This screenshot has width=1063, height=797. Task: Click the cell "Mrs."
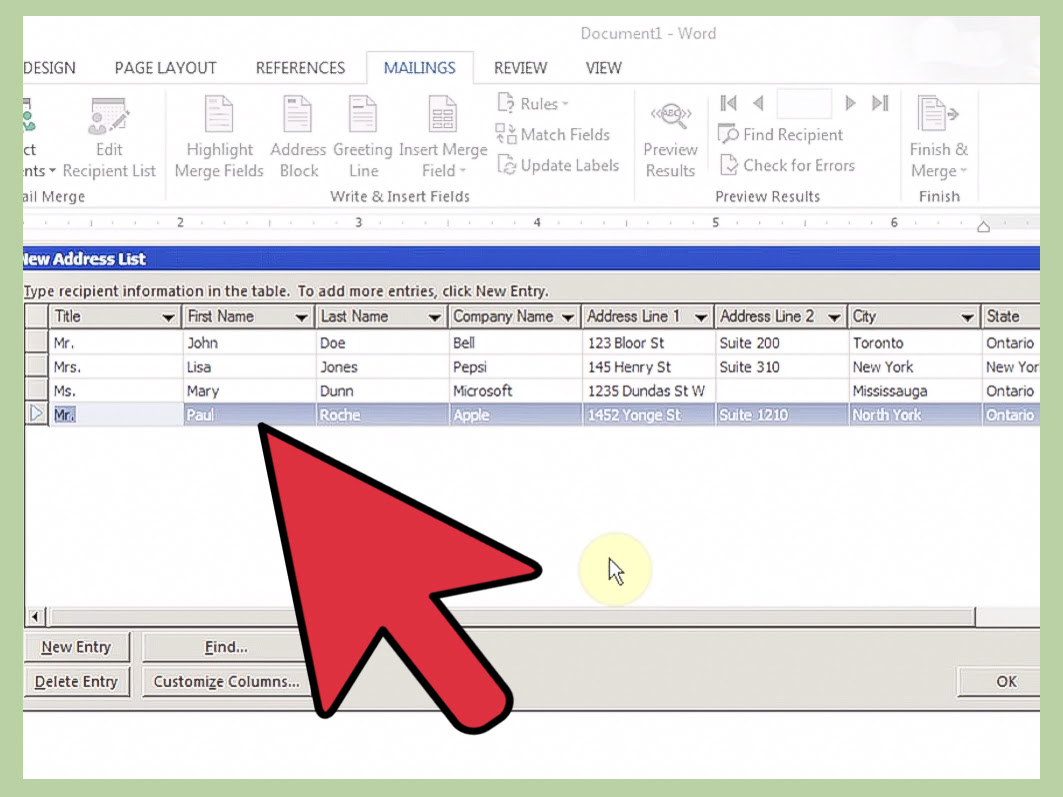click(116, 367)
